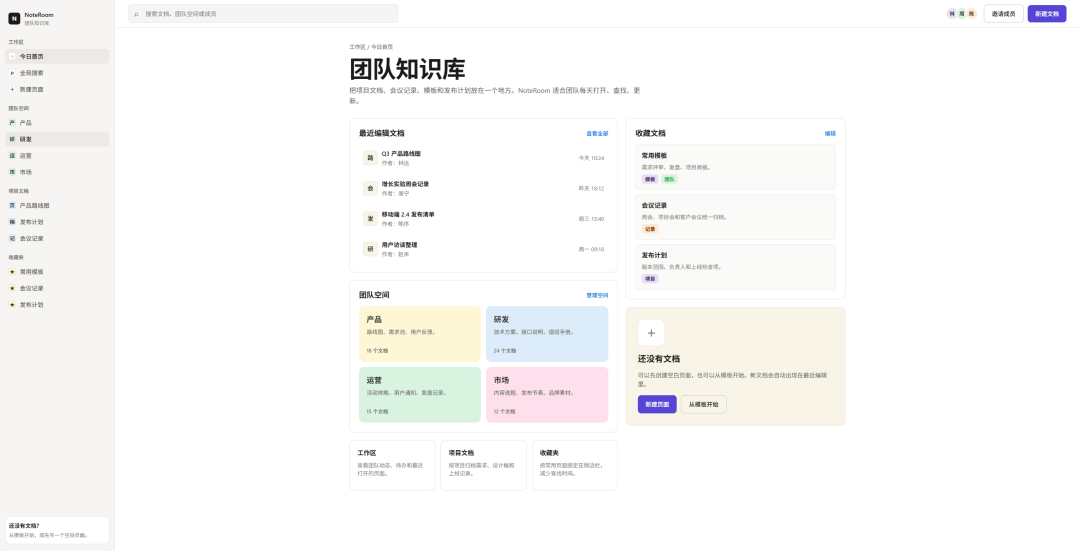Click the 发 icon of 移动端 2.4 发布清单

371,218
